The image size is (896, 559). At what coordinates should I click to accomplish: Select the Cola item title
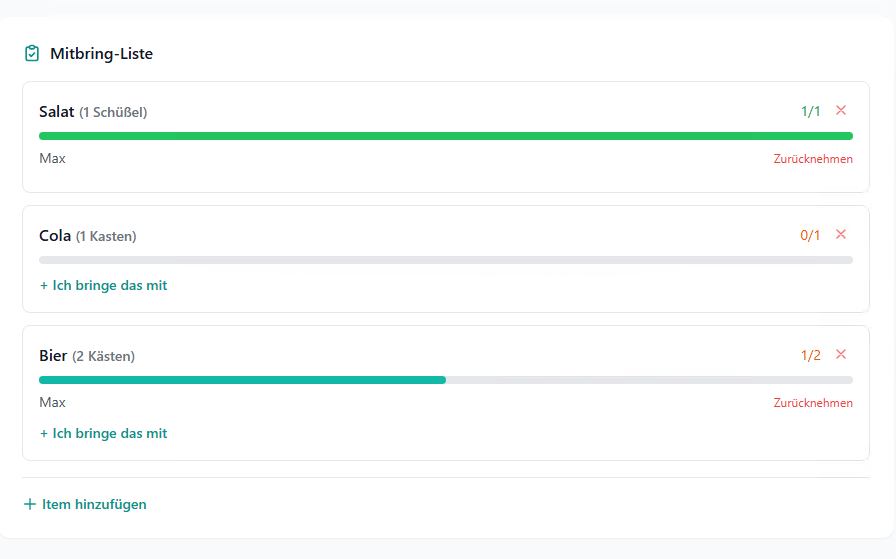(55, 236)
